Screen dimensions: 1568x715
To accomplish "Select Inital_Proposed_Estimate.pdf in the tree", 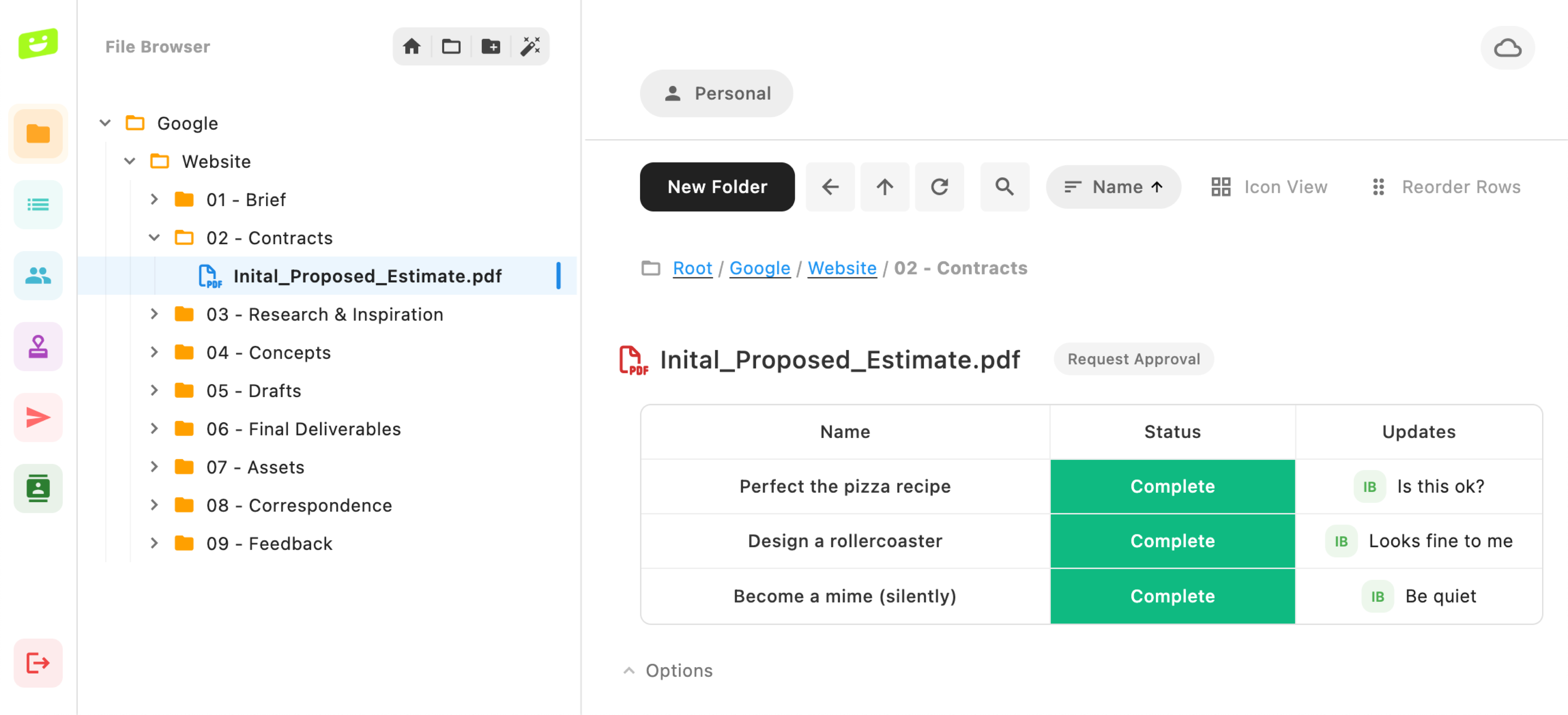I will click(x=367, y=276).
